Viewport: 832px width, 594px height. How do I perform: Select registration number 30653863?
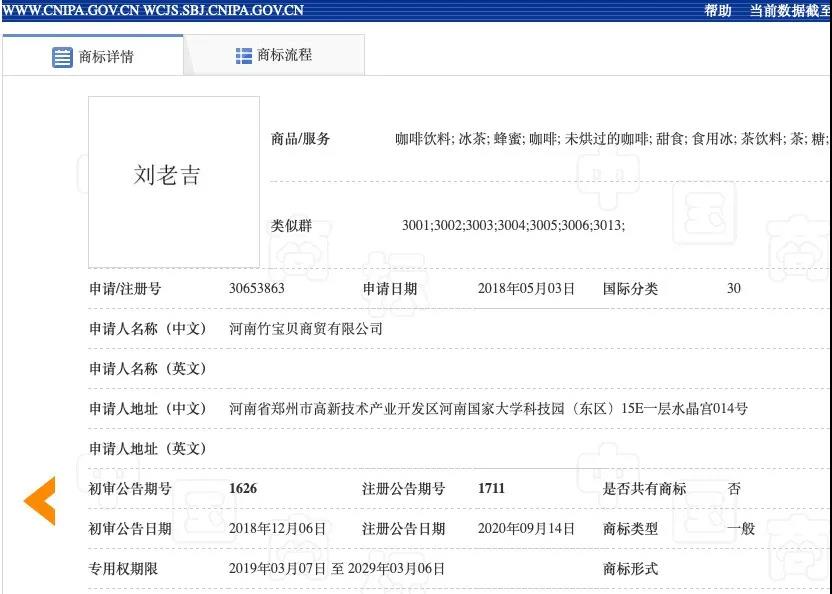coord(257,288)
